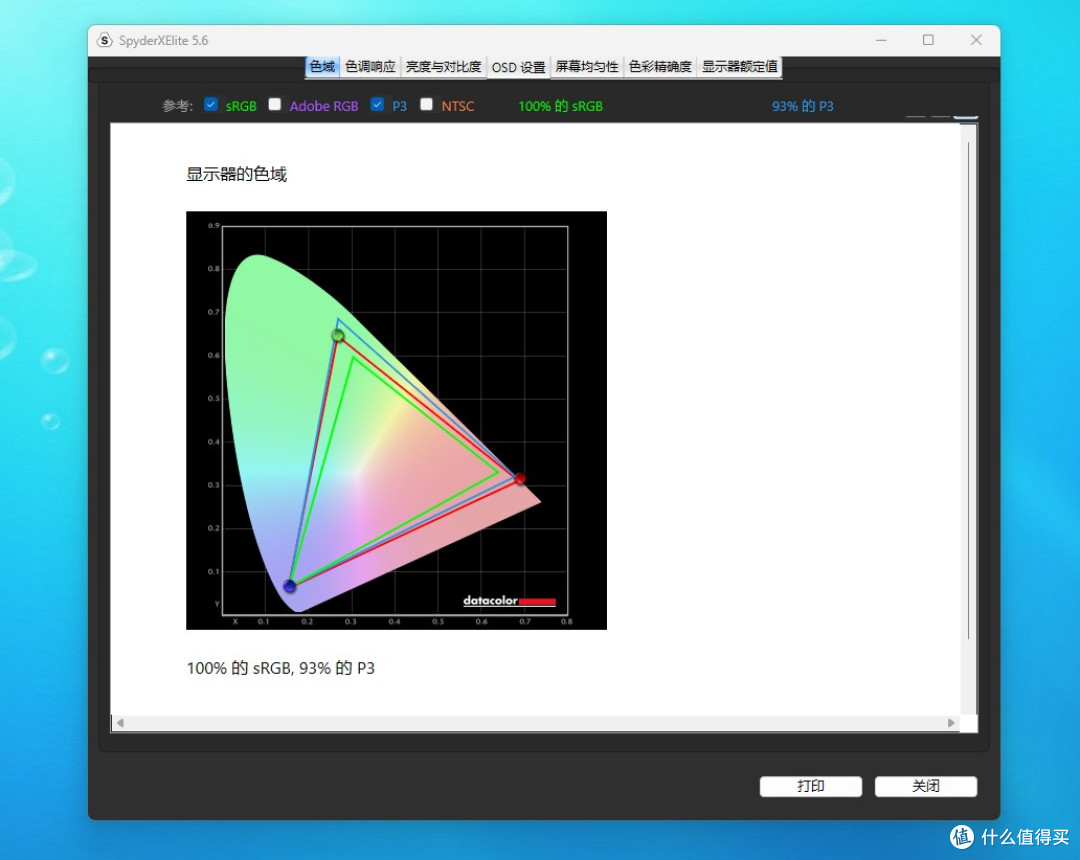Open the 显示器额定值 tab
Viewport: 1080px width, 860px height.
[739, 67]
